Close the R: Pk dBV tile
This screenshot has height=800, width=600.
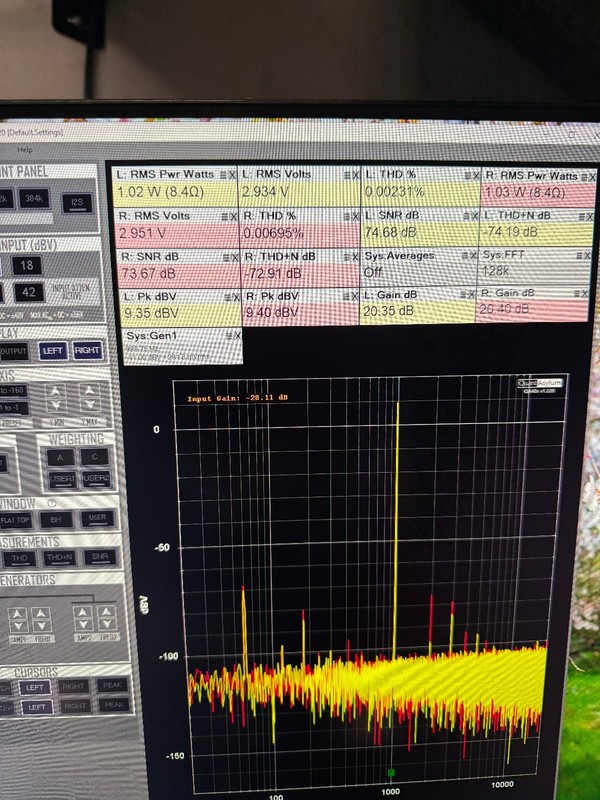(355, 296)
